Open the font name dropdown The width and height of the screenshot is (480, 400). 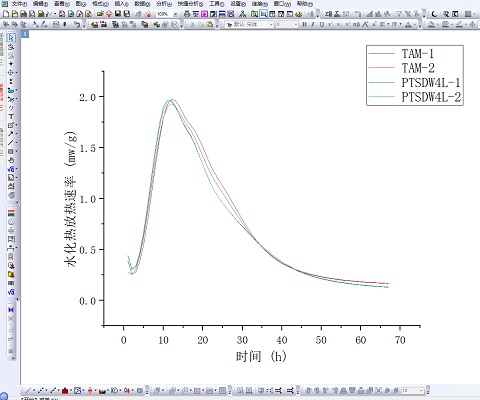point(249,24)
